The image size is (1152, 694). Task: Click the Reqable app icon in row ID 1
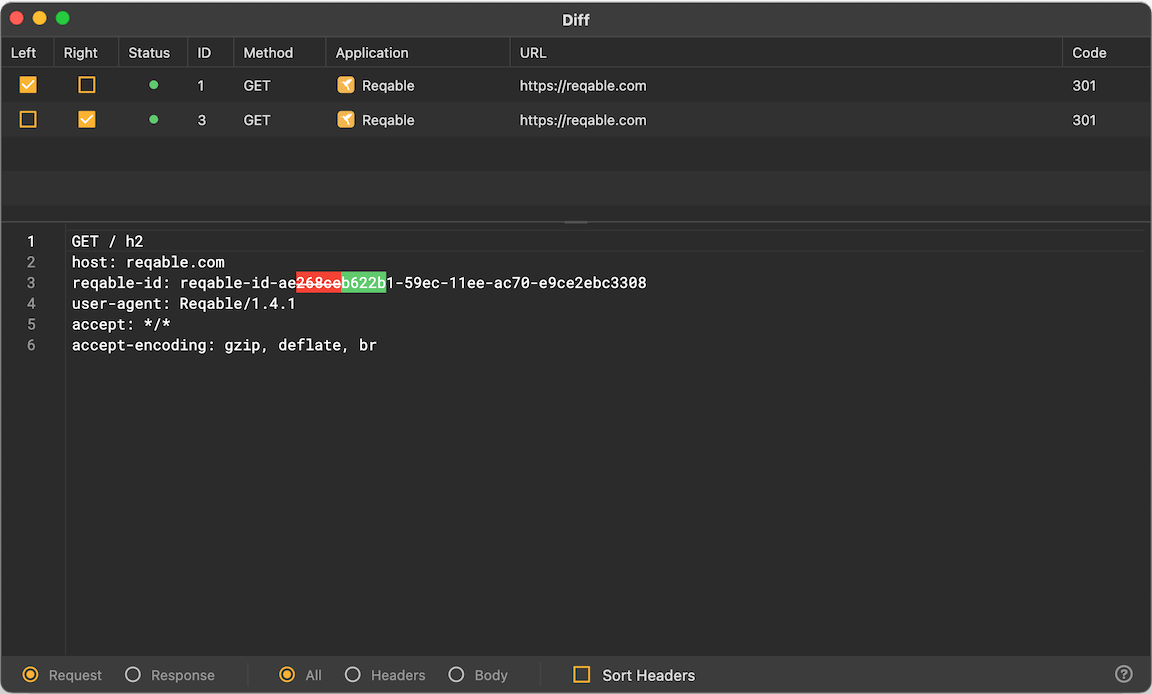pos(345,84)
